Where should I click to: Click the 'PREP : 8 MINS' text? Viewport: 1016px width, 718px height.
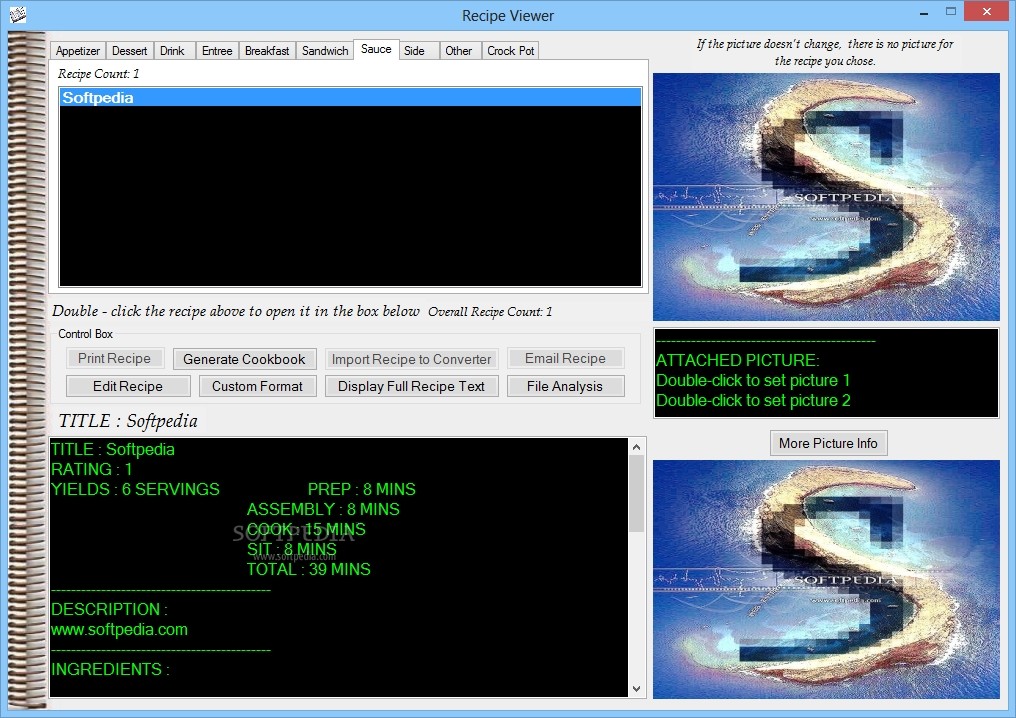coord(362,489)
